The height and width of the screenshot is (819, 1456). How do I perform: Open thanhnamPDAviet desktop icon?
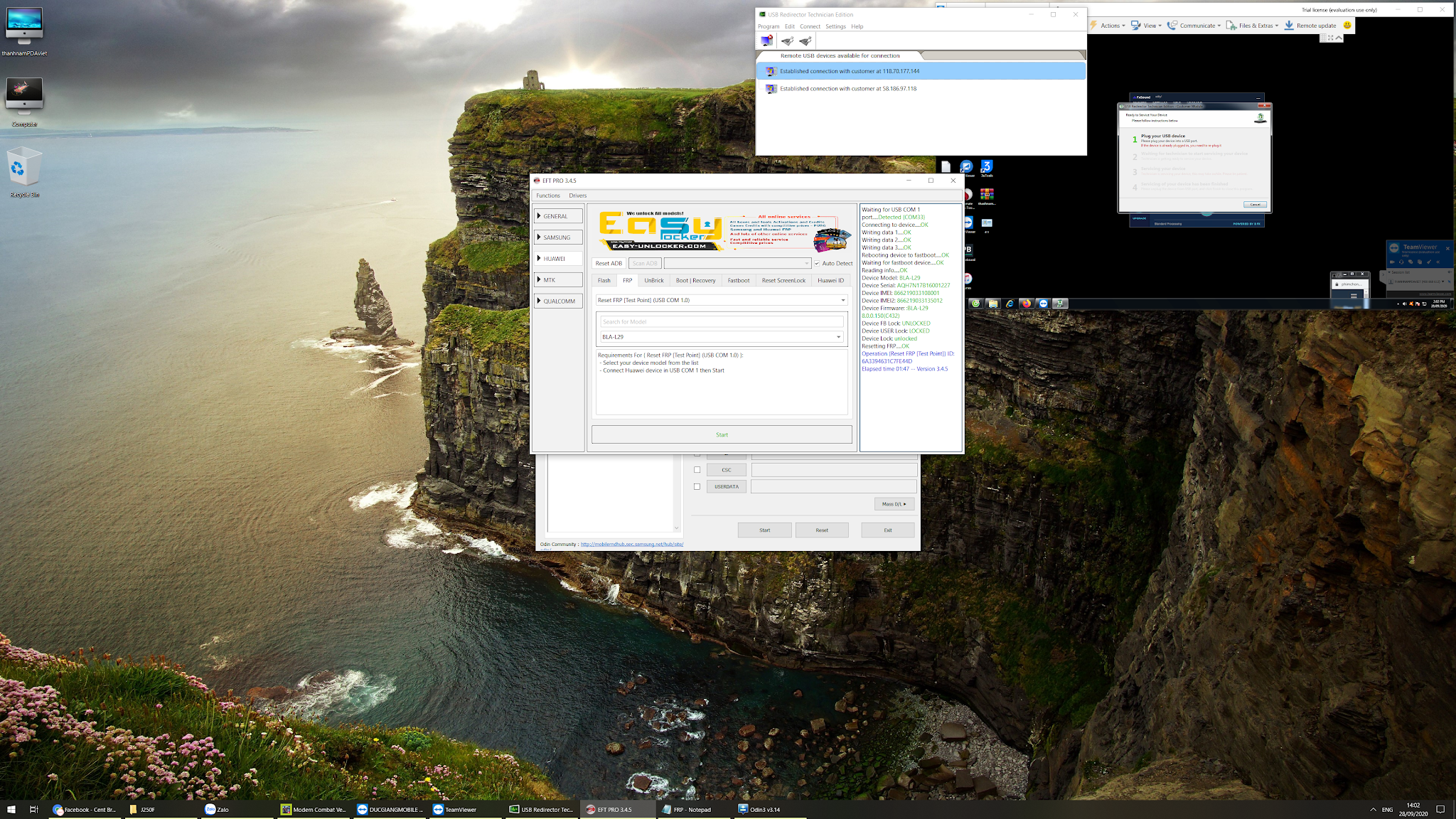(x=24, y=31)
